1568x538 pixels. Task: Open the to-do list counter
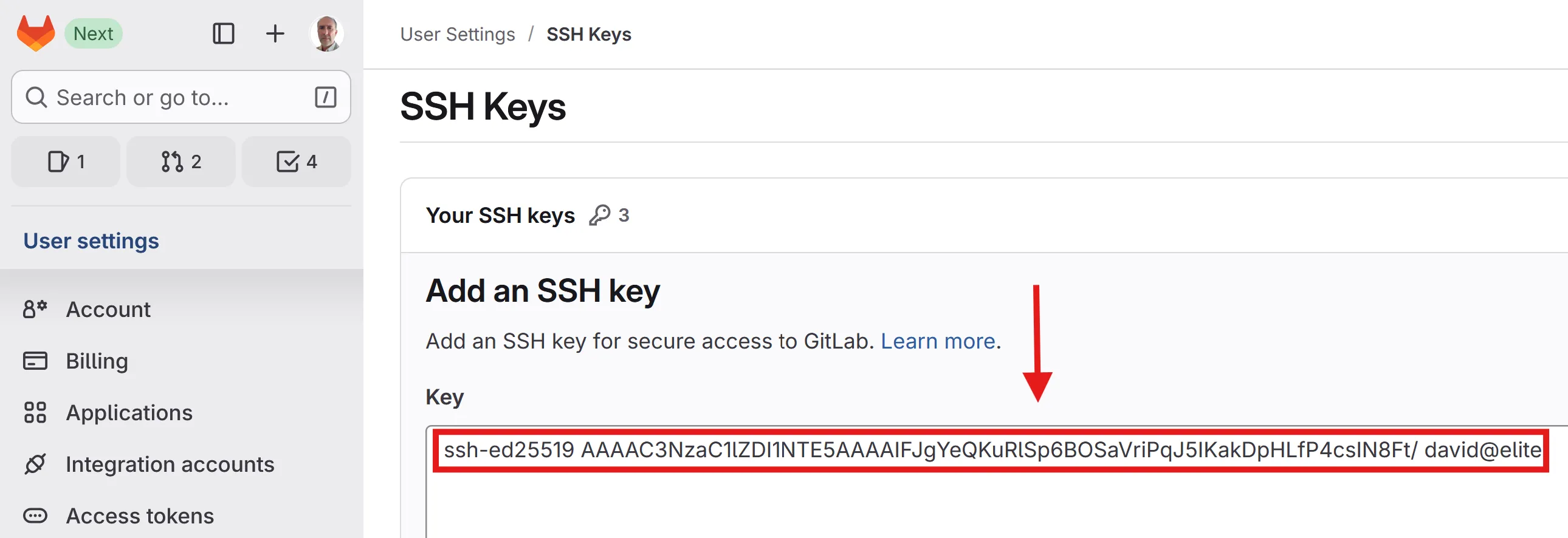297,162
